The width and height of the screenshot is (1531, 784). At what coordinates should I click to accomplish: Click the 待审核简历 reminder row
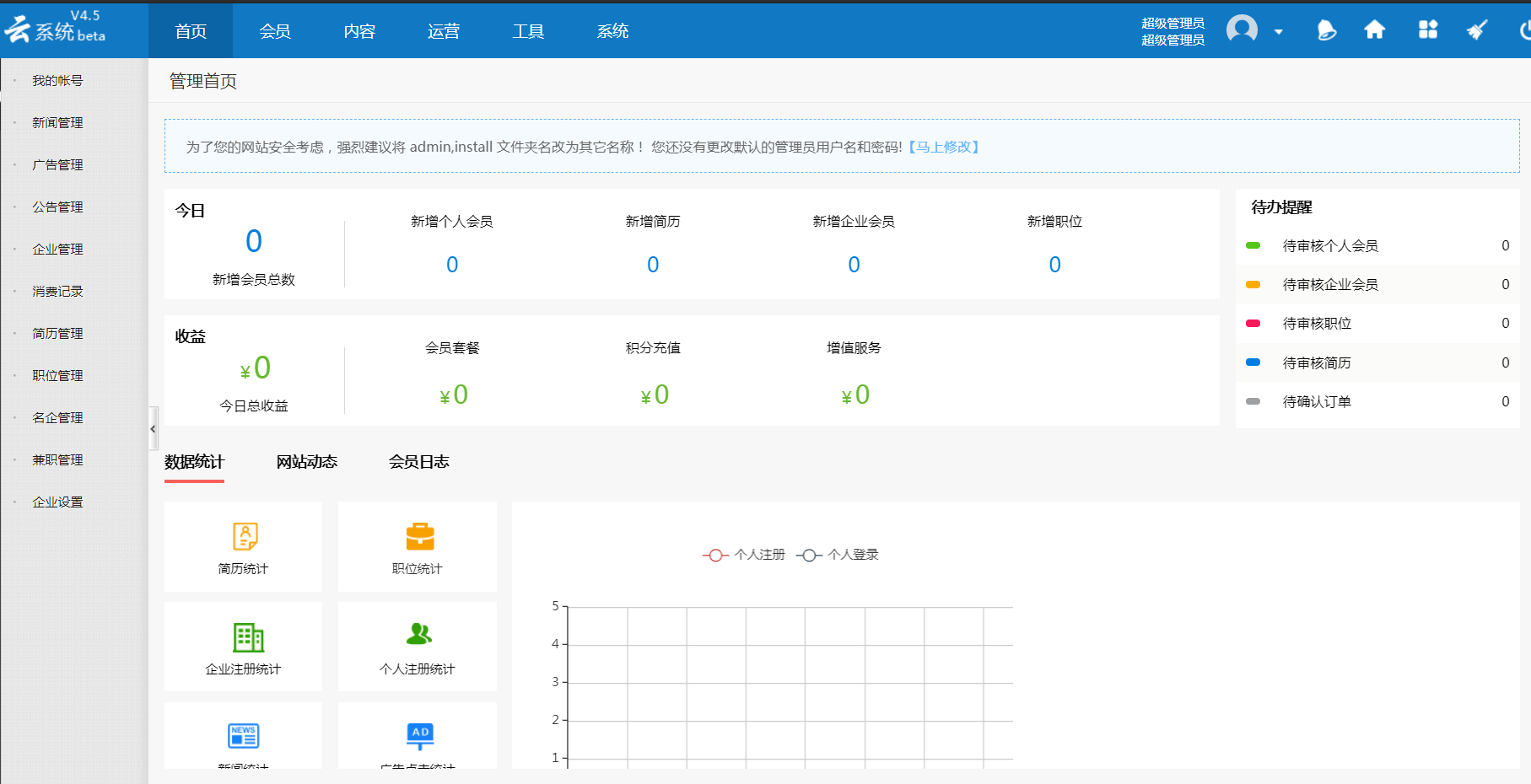pyautogui.click(x=1316, y=362)
